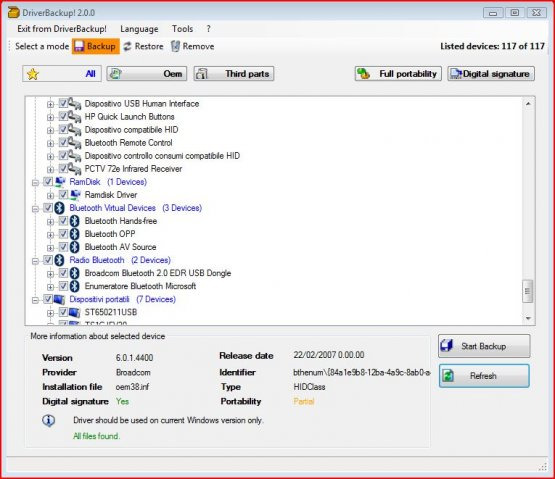Click the bthenum identifier value
This screenshot has height=479, width=555.
pyautogui.click(x=361, y=372)
